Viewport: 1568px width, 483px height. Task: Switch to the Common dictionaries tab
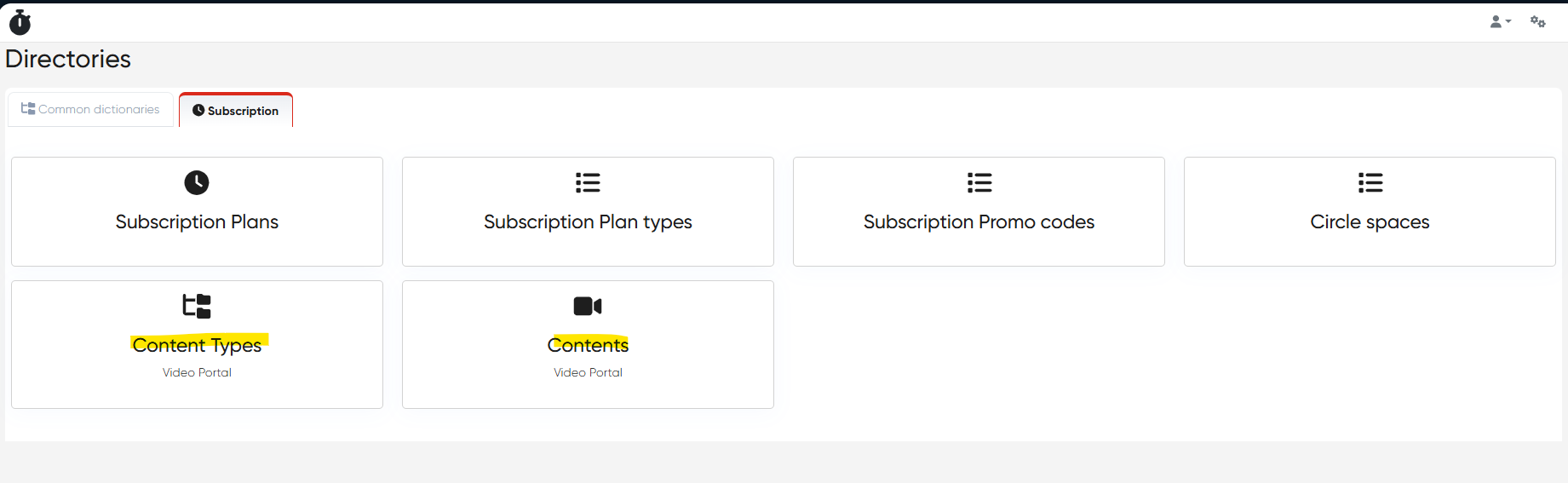pyautogui.click(x=91, y=110)
